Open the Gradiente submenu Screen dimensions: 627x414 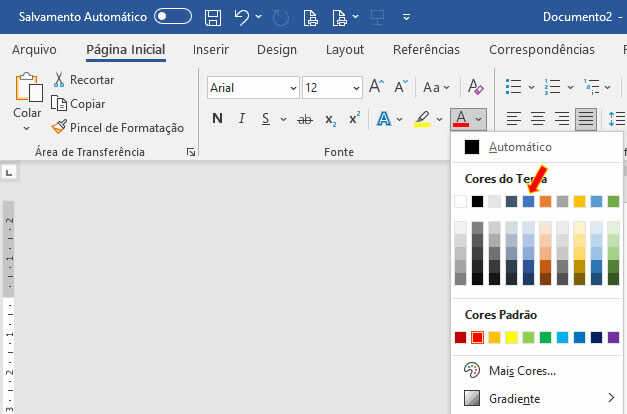537,398
